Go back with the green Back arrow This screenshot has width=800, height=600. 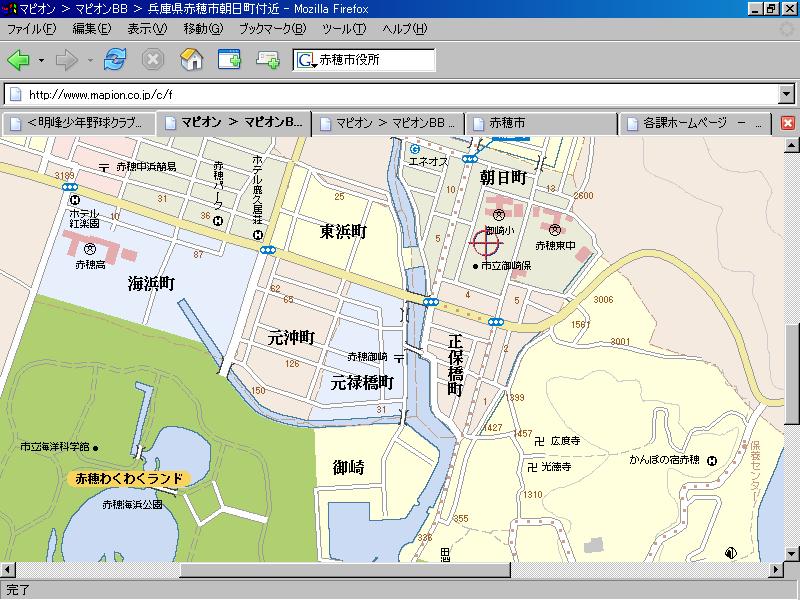tap(18, 60)
